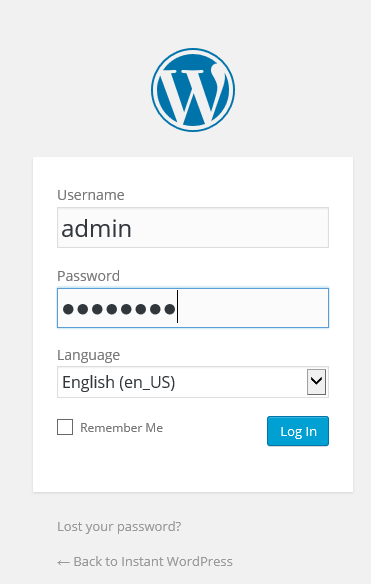Tick the Remember Me checkbox
The image size is (371, 584).
(65, 427)
